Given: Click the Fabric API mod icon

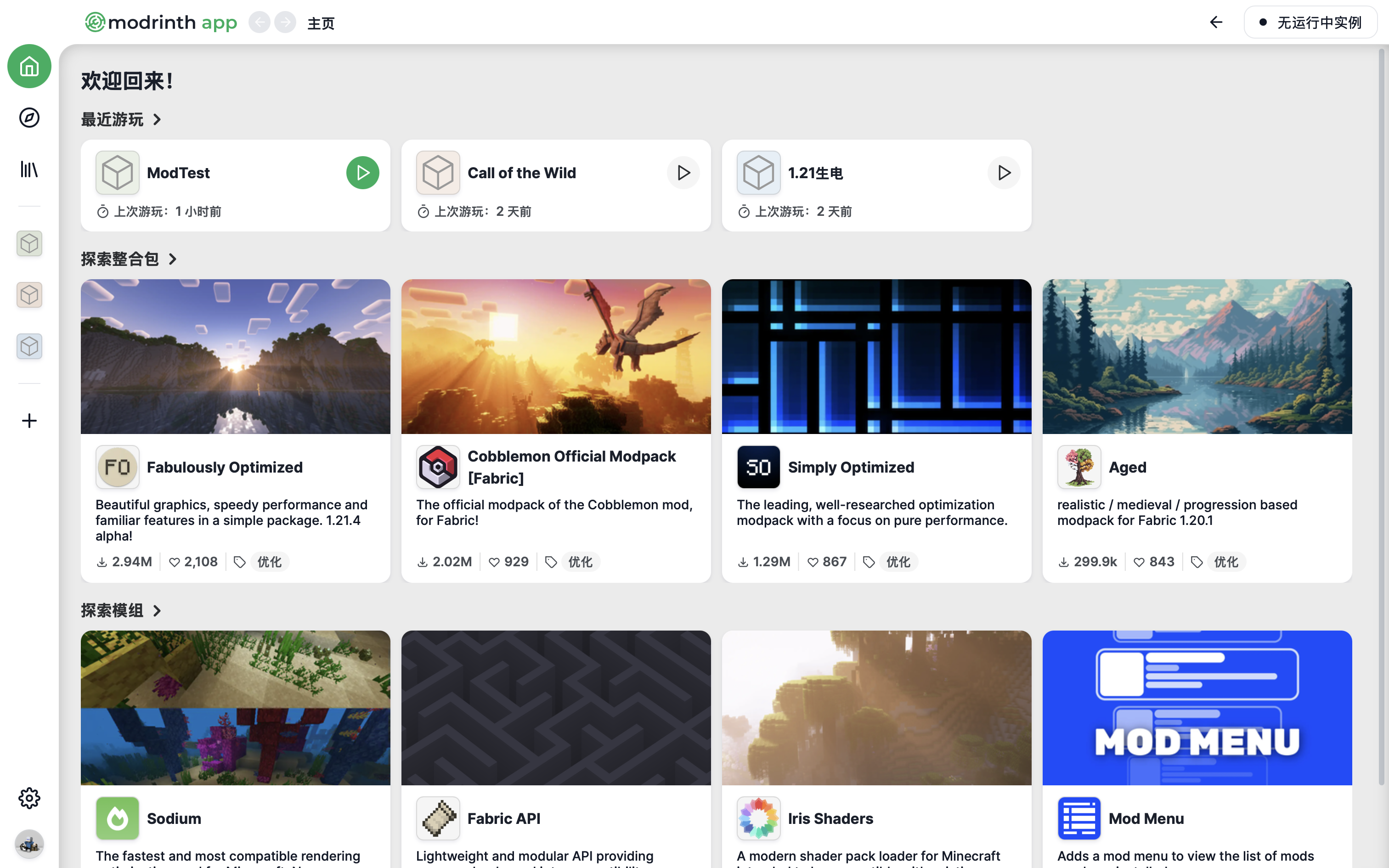Looking at the screenshot, I should (x=438, y=818).
